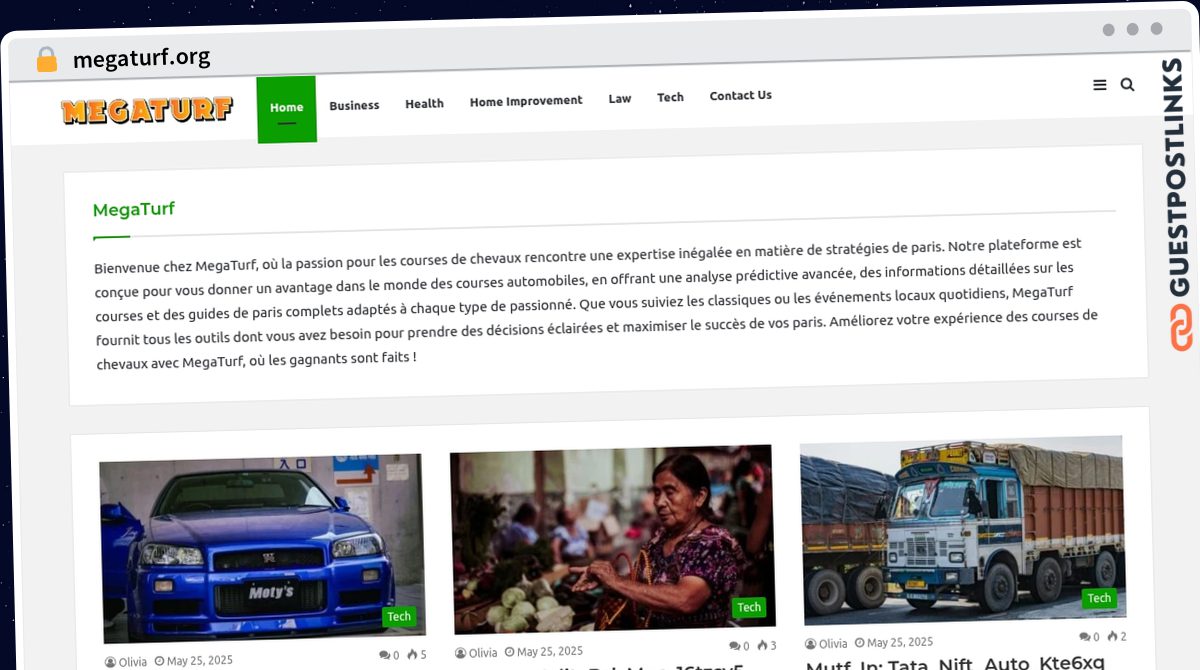Click the Tech tag on the market woman post
The width and height of the screenshot is (1200, 670).
coord(749,607)
